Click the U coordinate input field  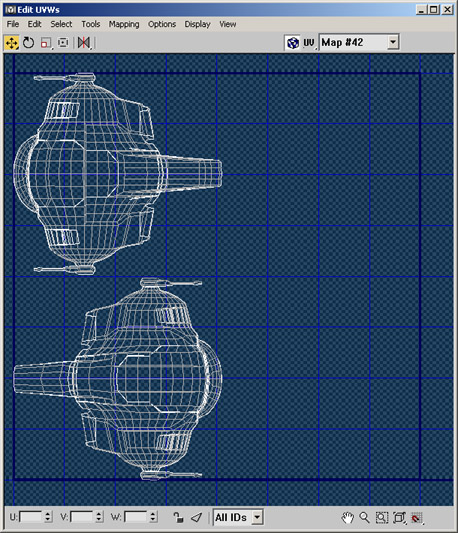(31, 517)
